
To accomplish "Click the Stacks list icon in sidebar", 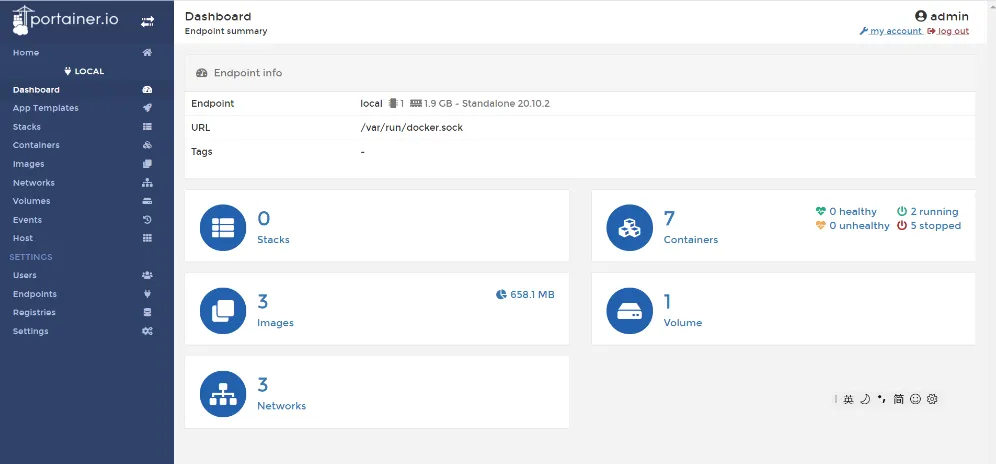I will coord(147,127).
